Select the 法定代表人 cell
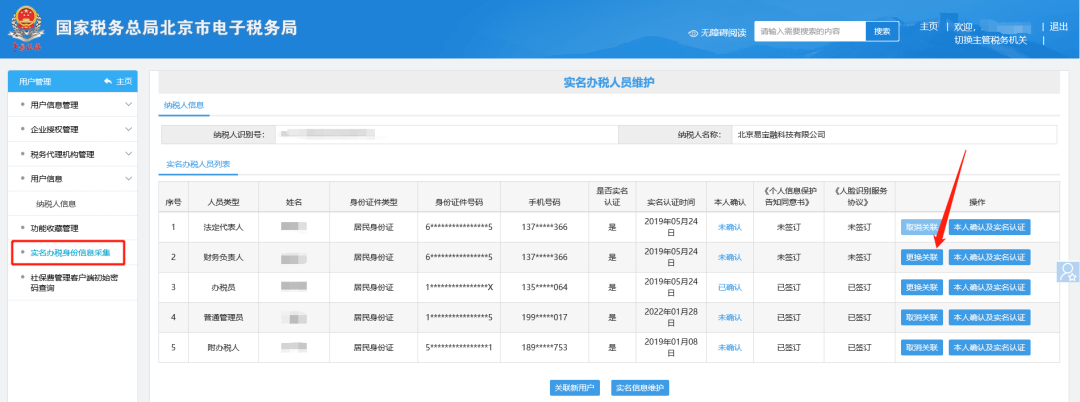 click(224, 227)
